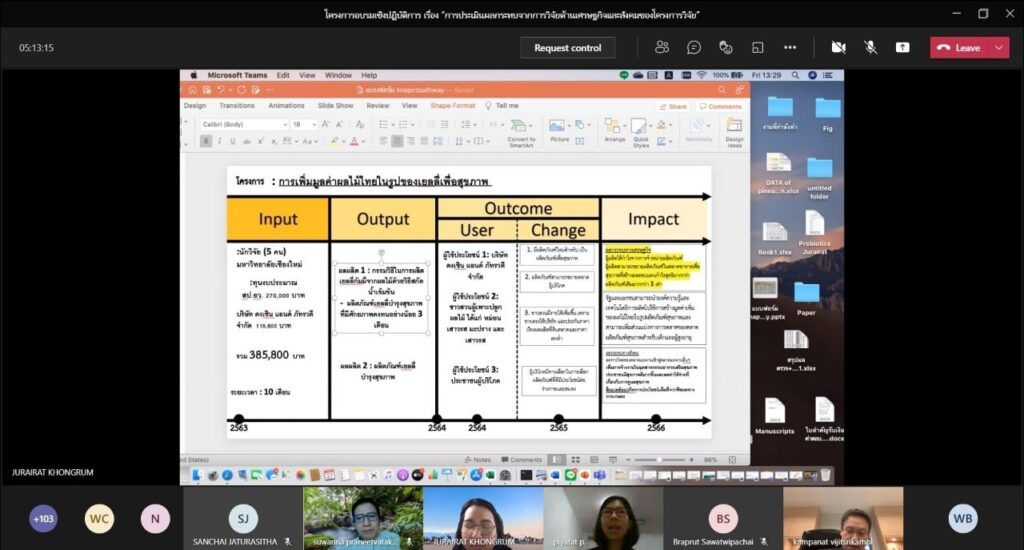This screenshot has height=550, width=1024.
Task: Click the +103 more participants avatar
Action: [x=43, y=518]
